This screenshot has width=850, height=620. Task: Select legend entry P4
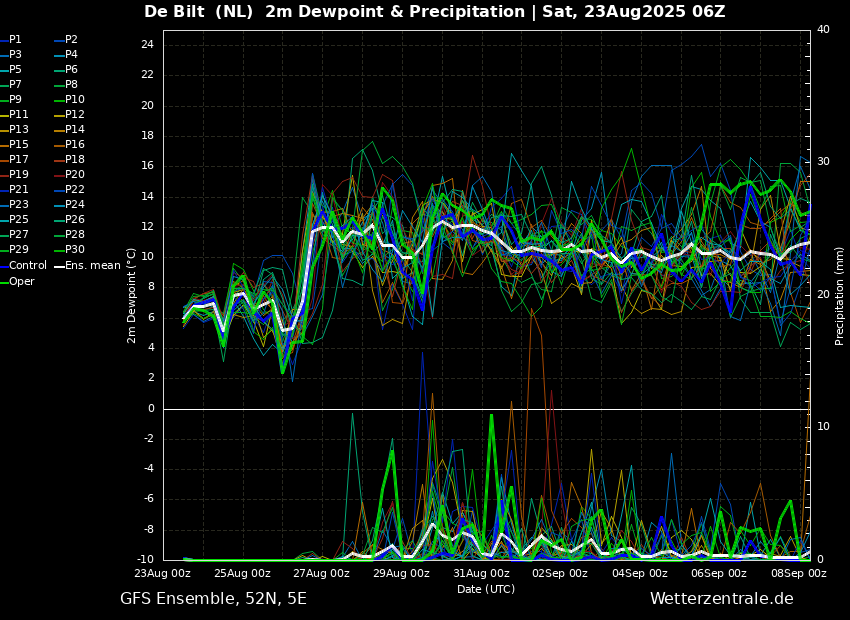pos(66,54)
